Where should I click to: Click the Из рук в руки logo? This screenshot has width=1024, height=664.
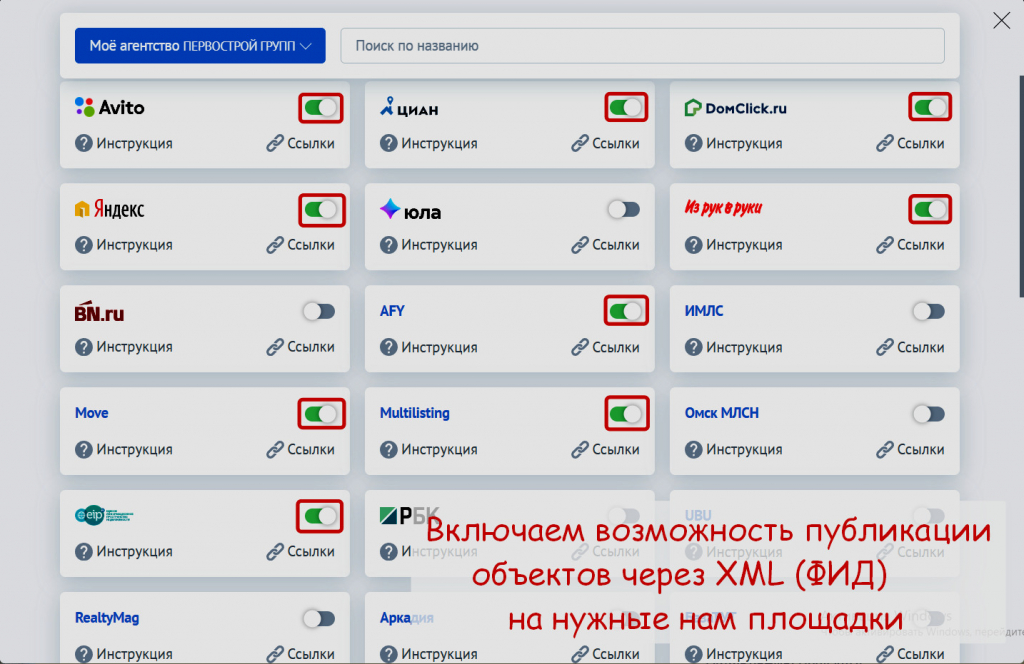tap(723, 208)
